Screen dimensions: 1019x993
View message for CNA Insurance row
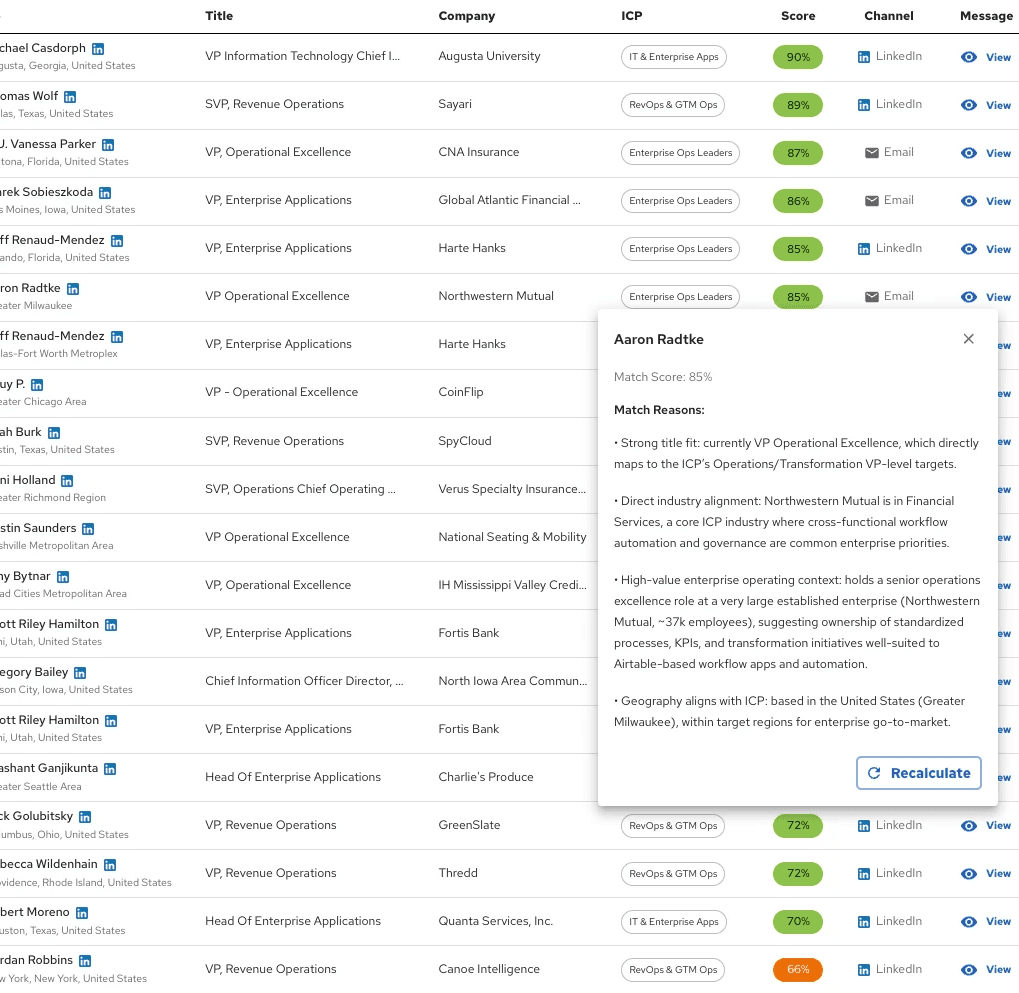(x=986, y=153)
